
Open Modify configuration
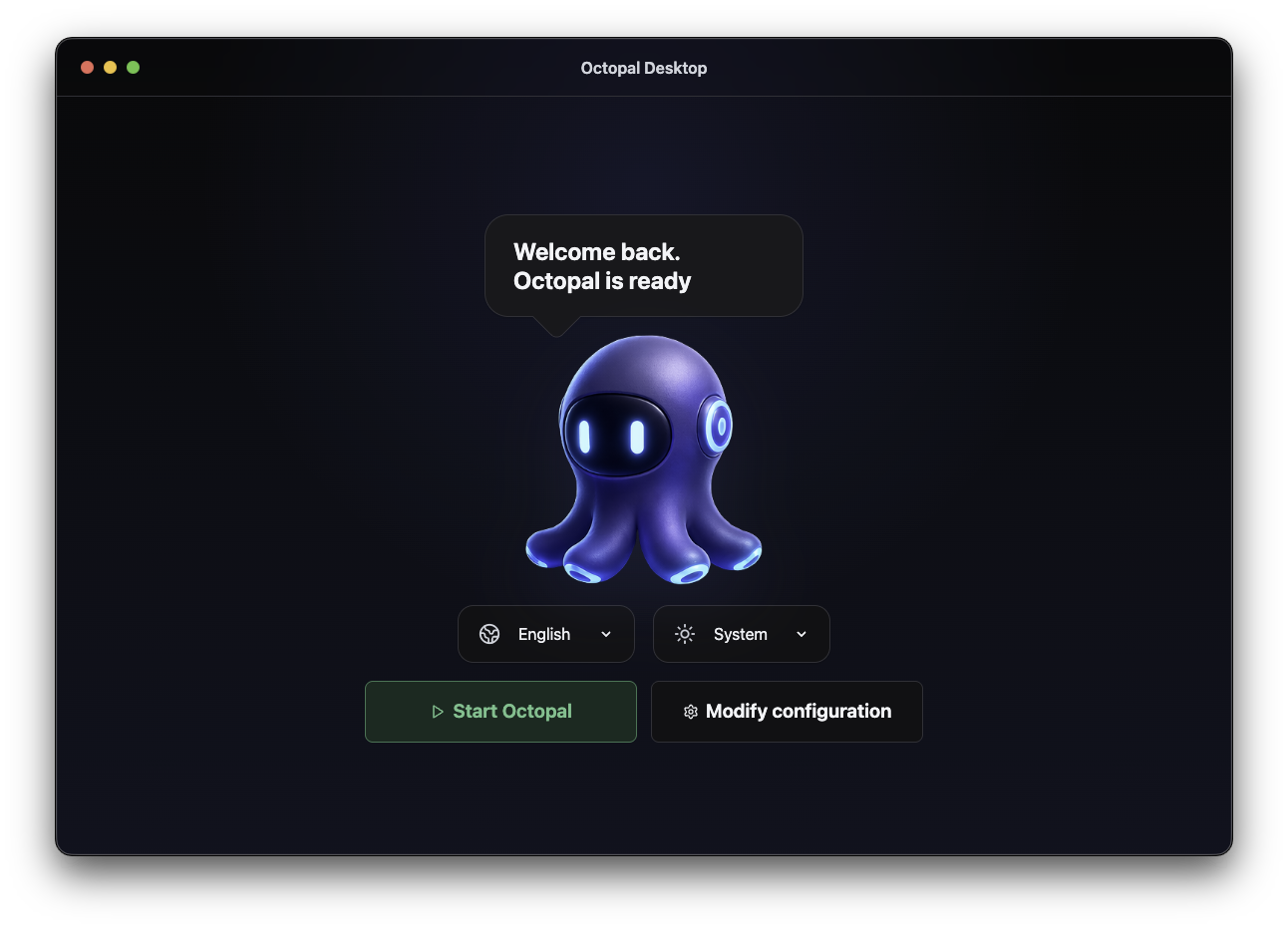pos(787,712)
